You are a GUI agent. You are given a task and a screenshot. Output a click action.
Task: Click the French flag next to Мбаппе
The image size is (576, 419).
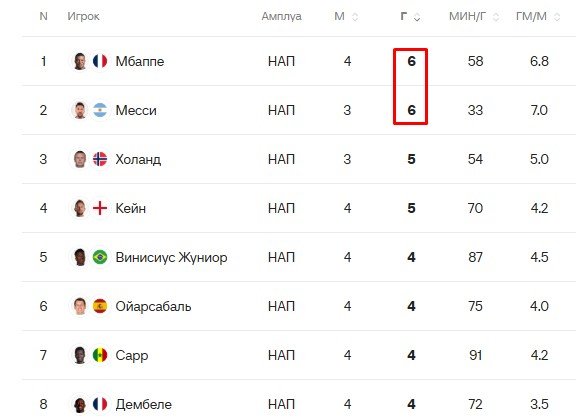tap(100, 61)
